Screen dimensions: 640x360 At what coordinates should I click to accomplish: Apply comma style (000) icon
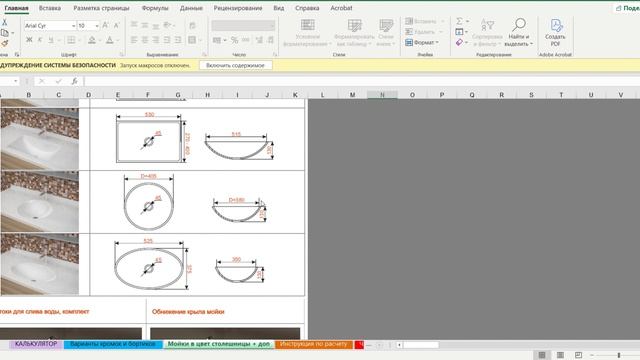point(246,40)
